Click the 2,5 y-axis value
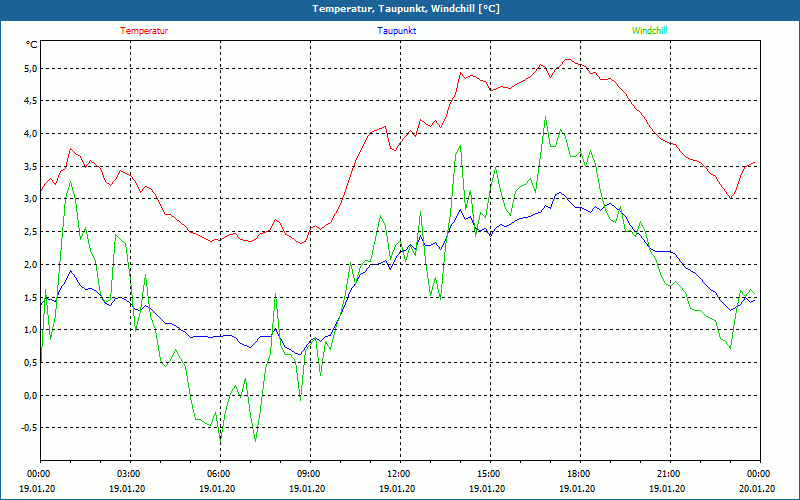The width and height of the screenshot is (800, 500). coord(31,232)
